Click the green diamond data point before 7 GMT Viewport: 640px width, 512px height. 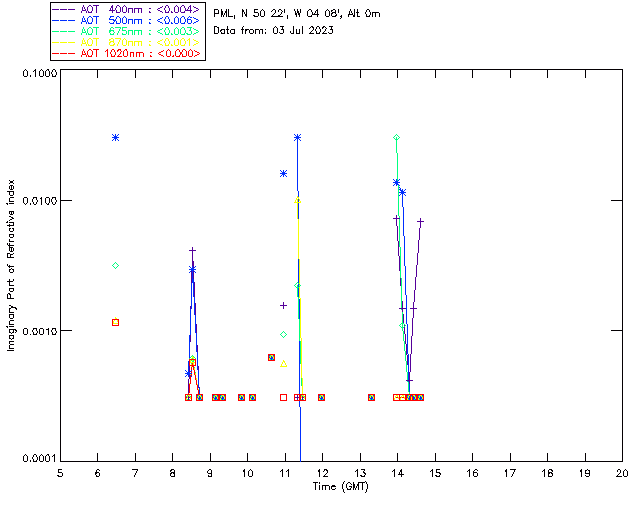116,266
